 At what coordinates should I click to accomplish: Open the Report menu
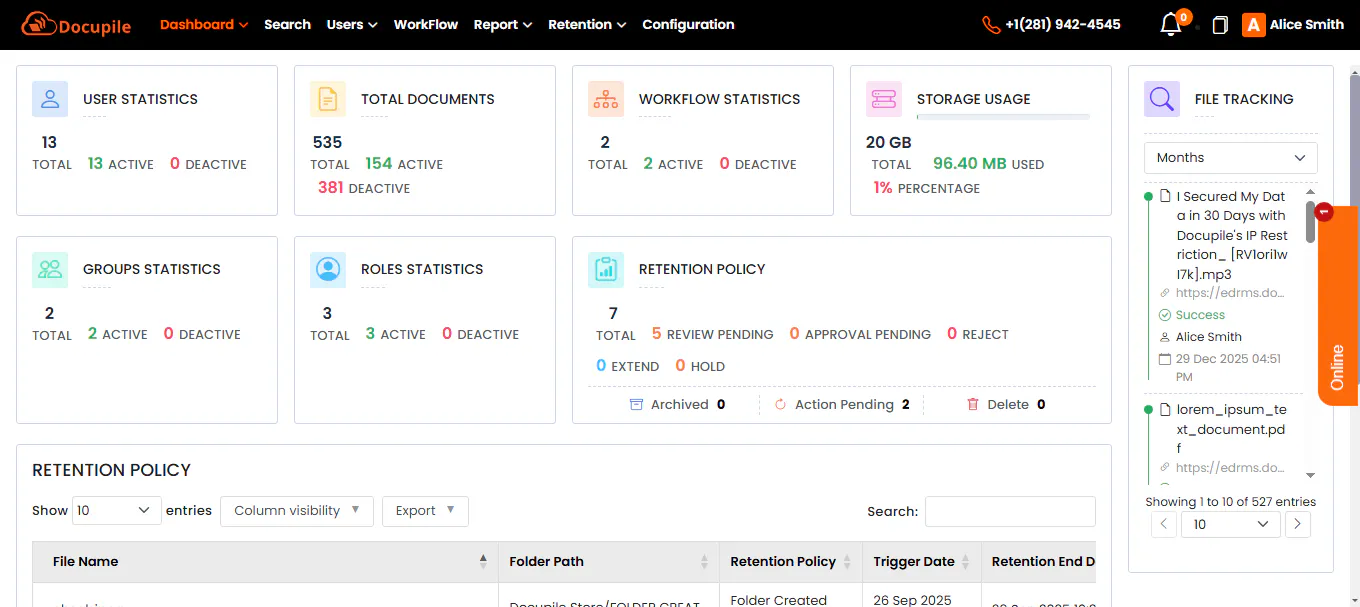503,24
